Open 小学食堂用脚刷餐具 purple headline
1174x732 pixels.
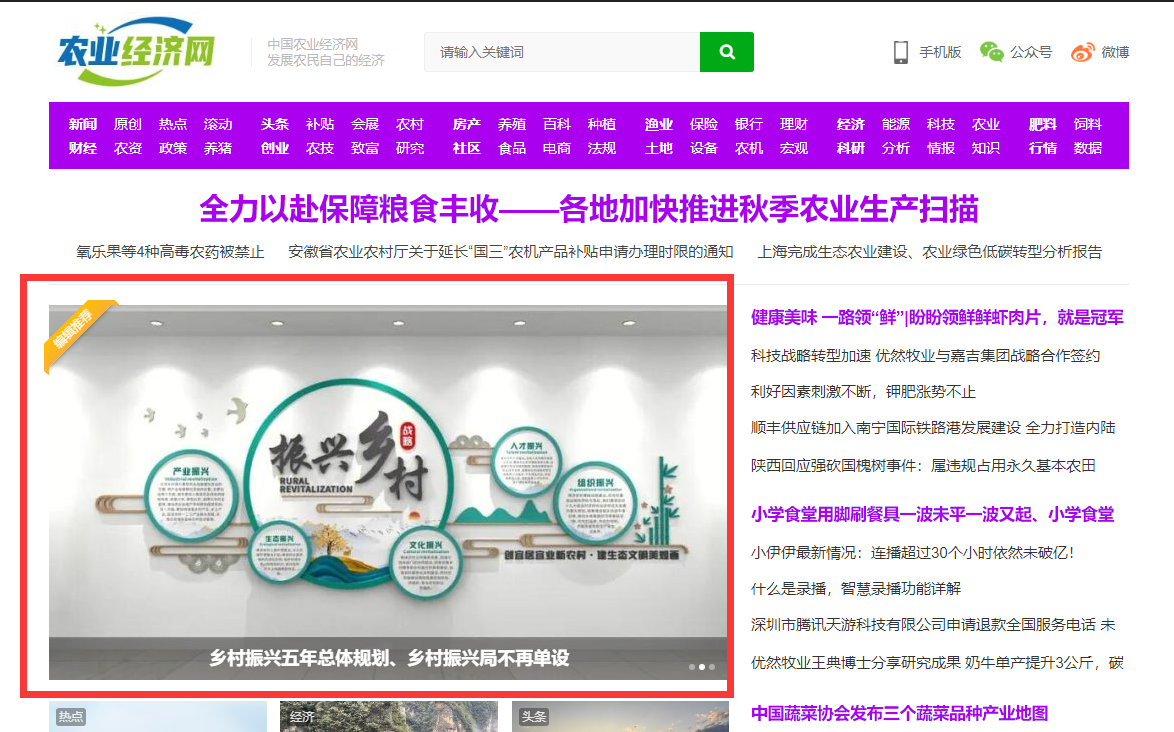(x=932, y=514)
